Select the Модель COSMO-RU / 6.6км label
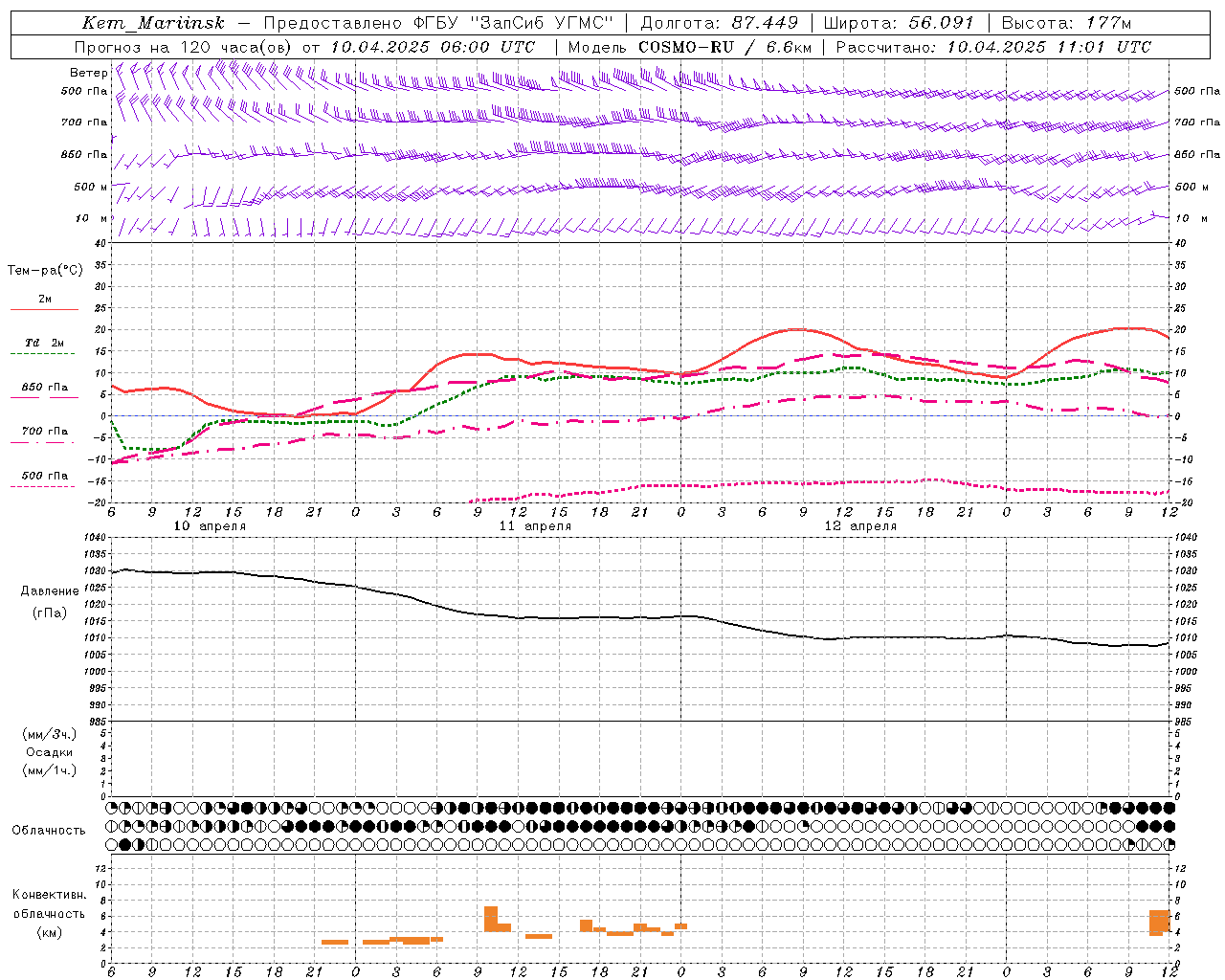The image size is (1225, 980). (690, 47)
